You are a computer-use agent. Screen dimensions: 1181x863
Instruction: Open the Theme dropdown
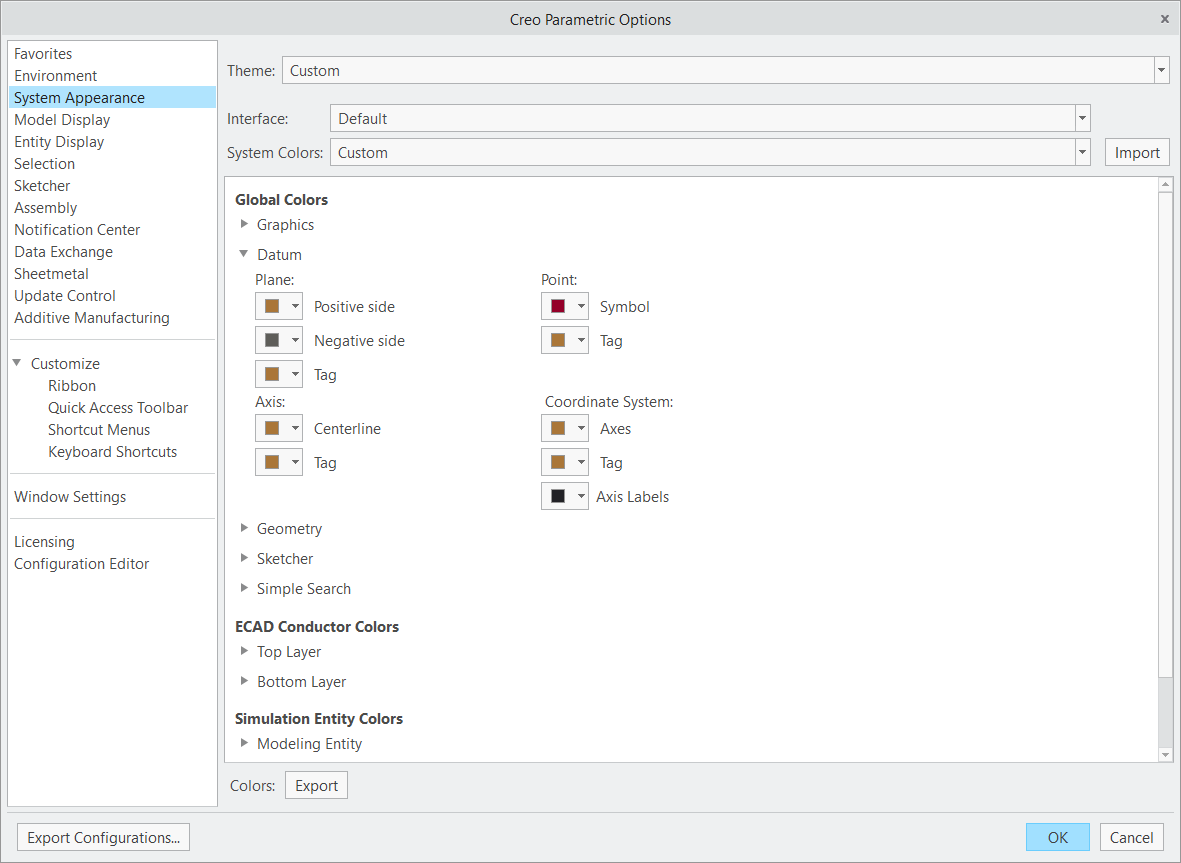(x=1161, y=70)
